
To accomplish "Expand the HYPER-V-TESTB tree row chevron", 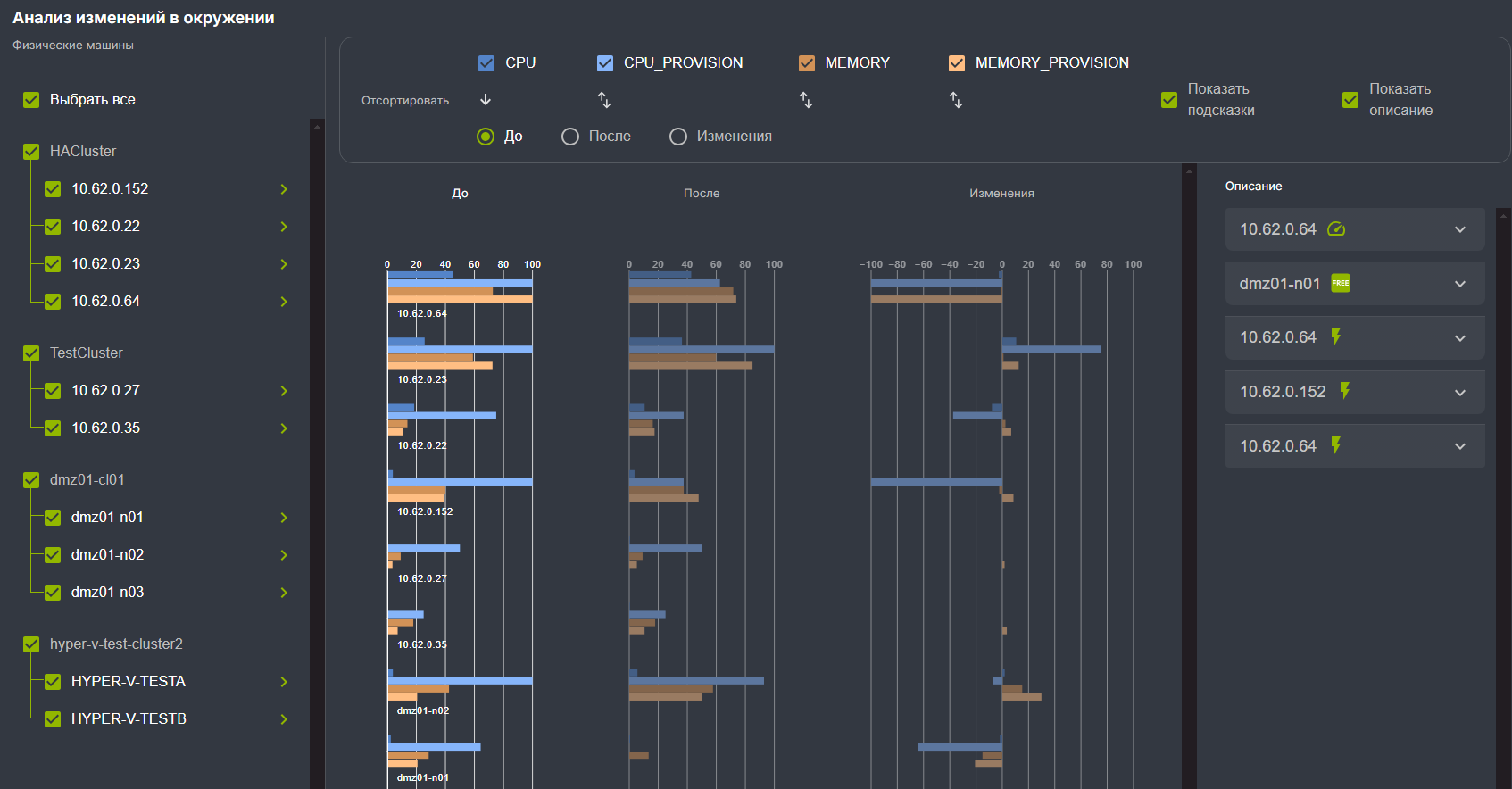I will tap(284, 719).
